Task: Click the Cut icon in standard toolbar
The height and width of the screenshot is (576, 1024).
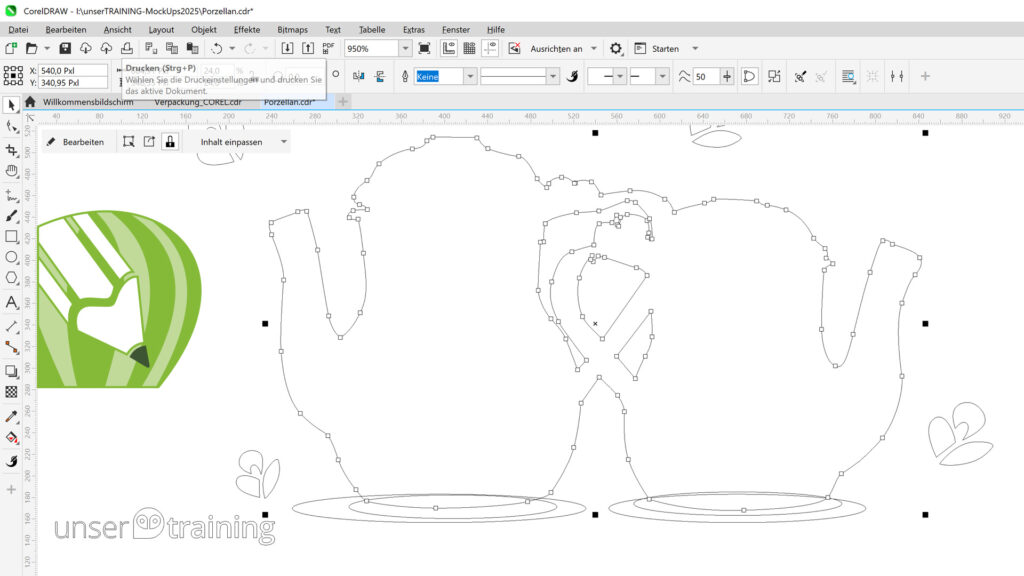Action: (x=151, y=48)
